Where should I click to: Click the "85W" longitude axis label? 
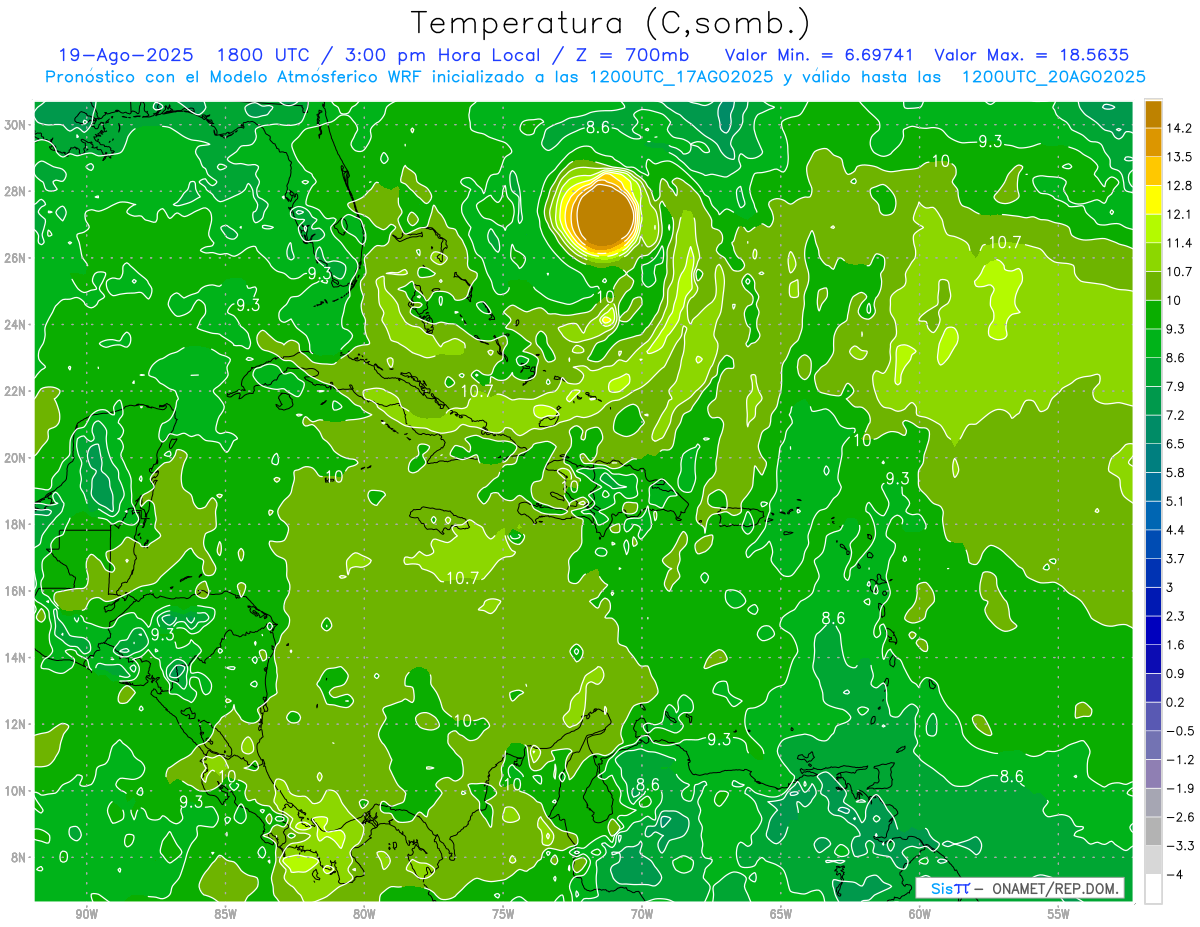coord(226,914)
